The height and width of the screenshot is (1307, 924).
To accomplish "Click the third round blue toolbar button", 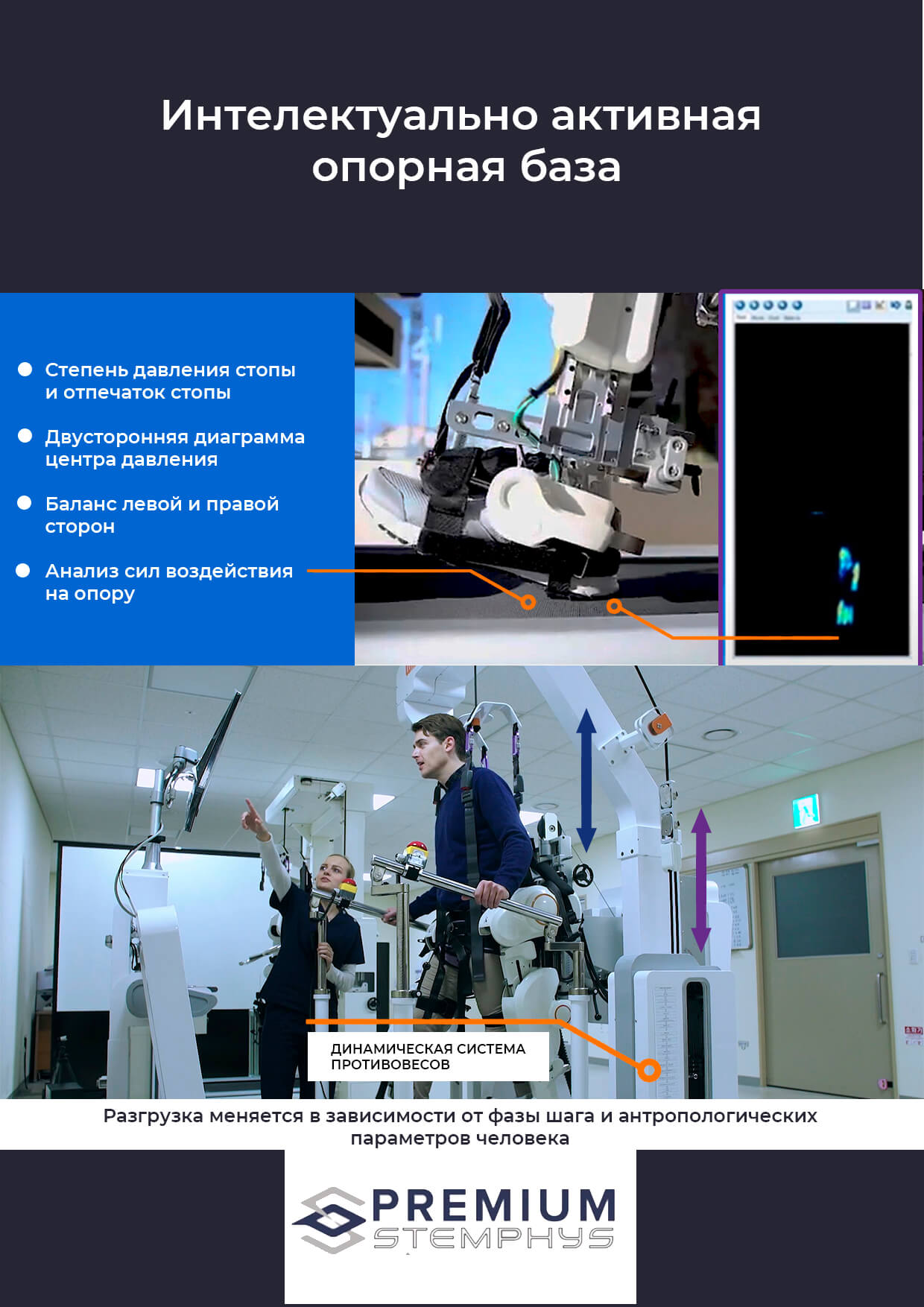I will click(768, 305).
